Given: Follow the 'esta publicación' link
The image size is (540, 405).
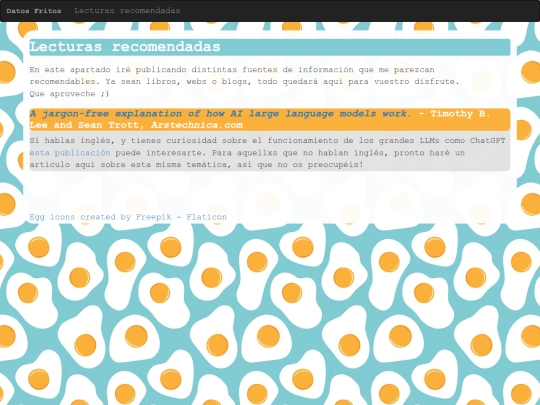Looking at the screenshot, I should pyautogui.click(x=70, y=153).
